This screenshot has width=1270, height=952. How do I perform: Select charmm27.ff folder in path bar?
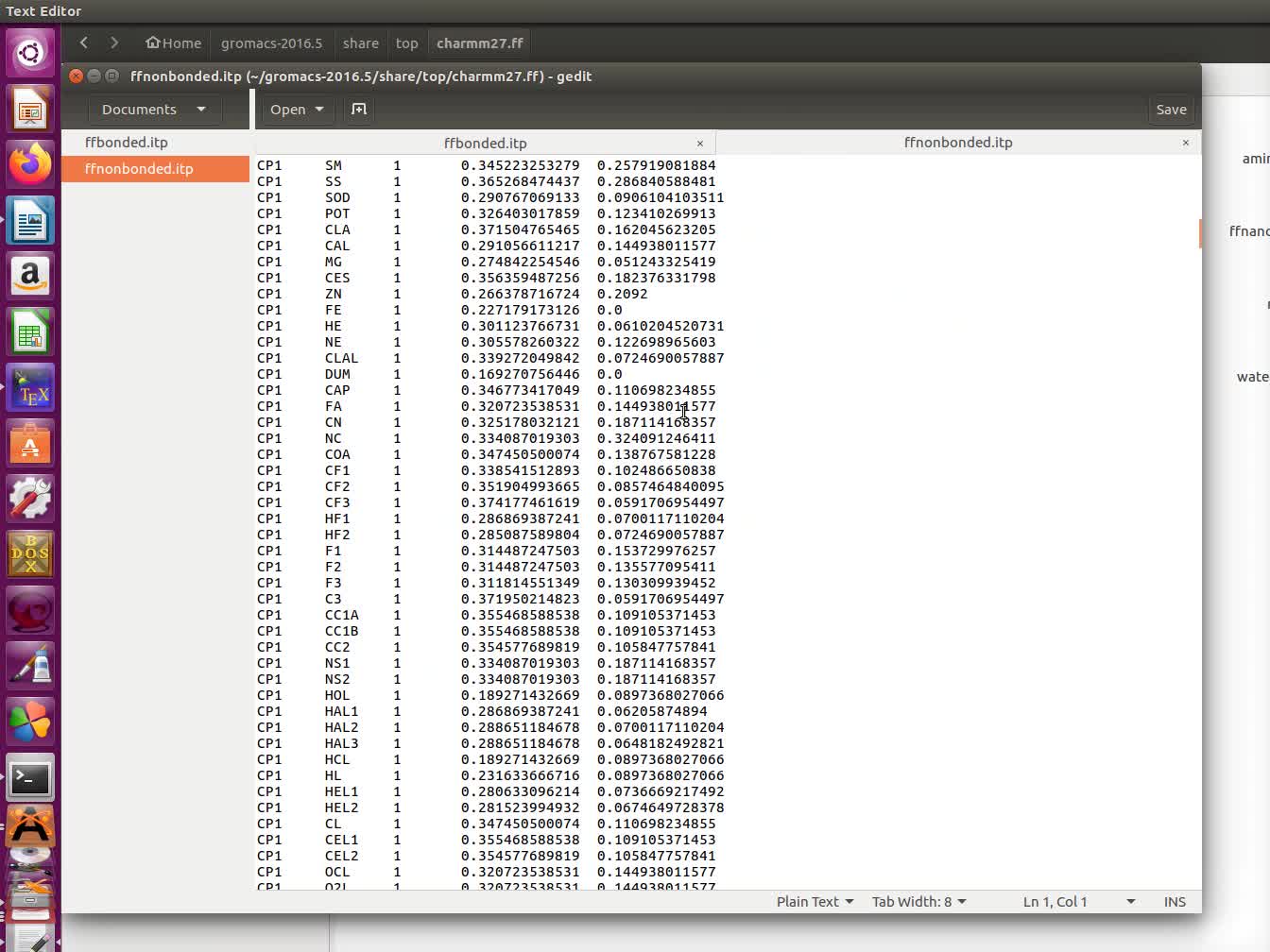(480, 42)
